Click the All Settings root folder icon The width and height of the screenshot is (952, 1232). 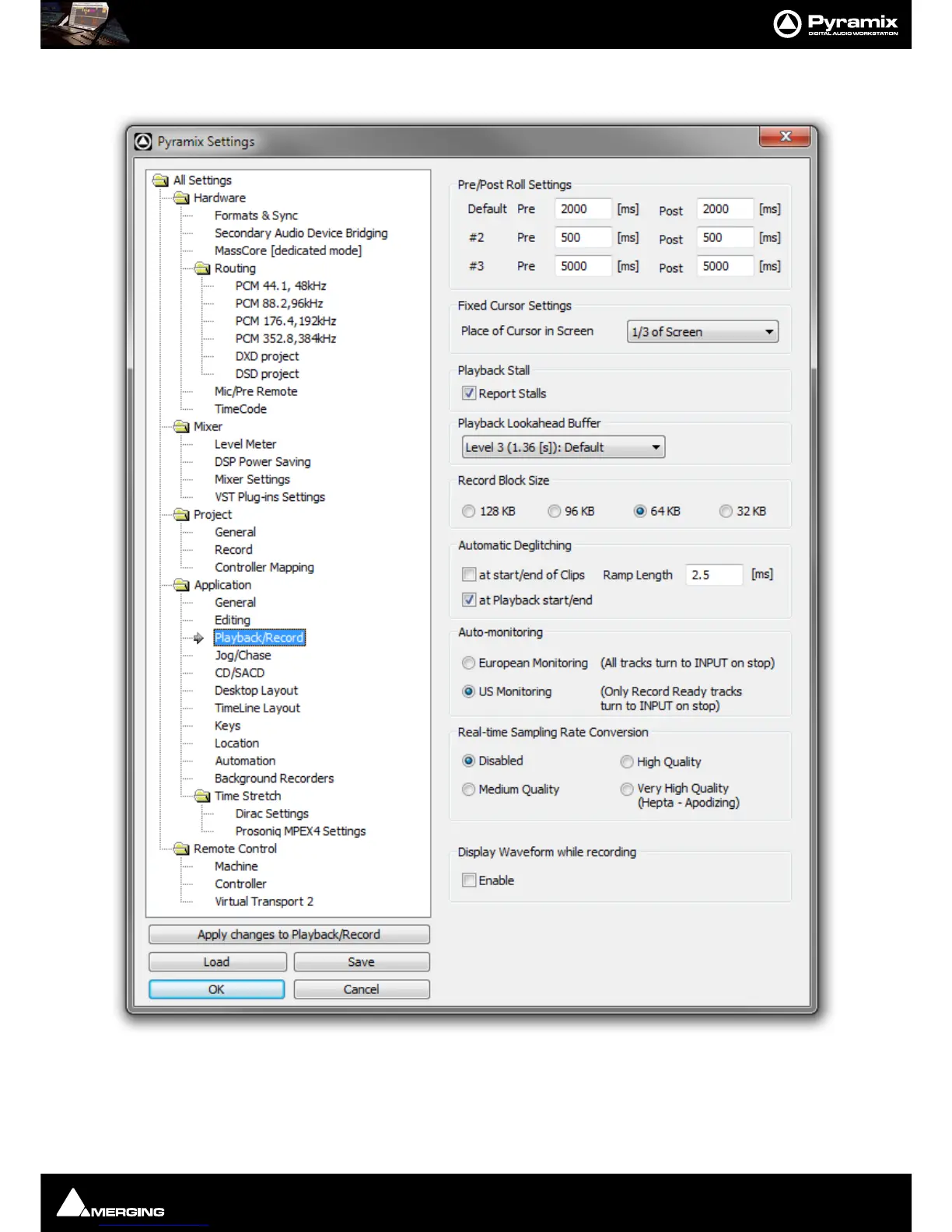[161, 180]
